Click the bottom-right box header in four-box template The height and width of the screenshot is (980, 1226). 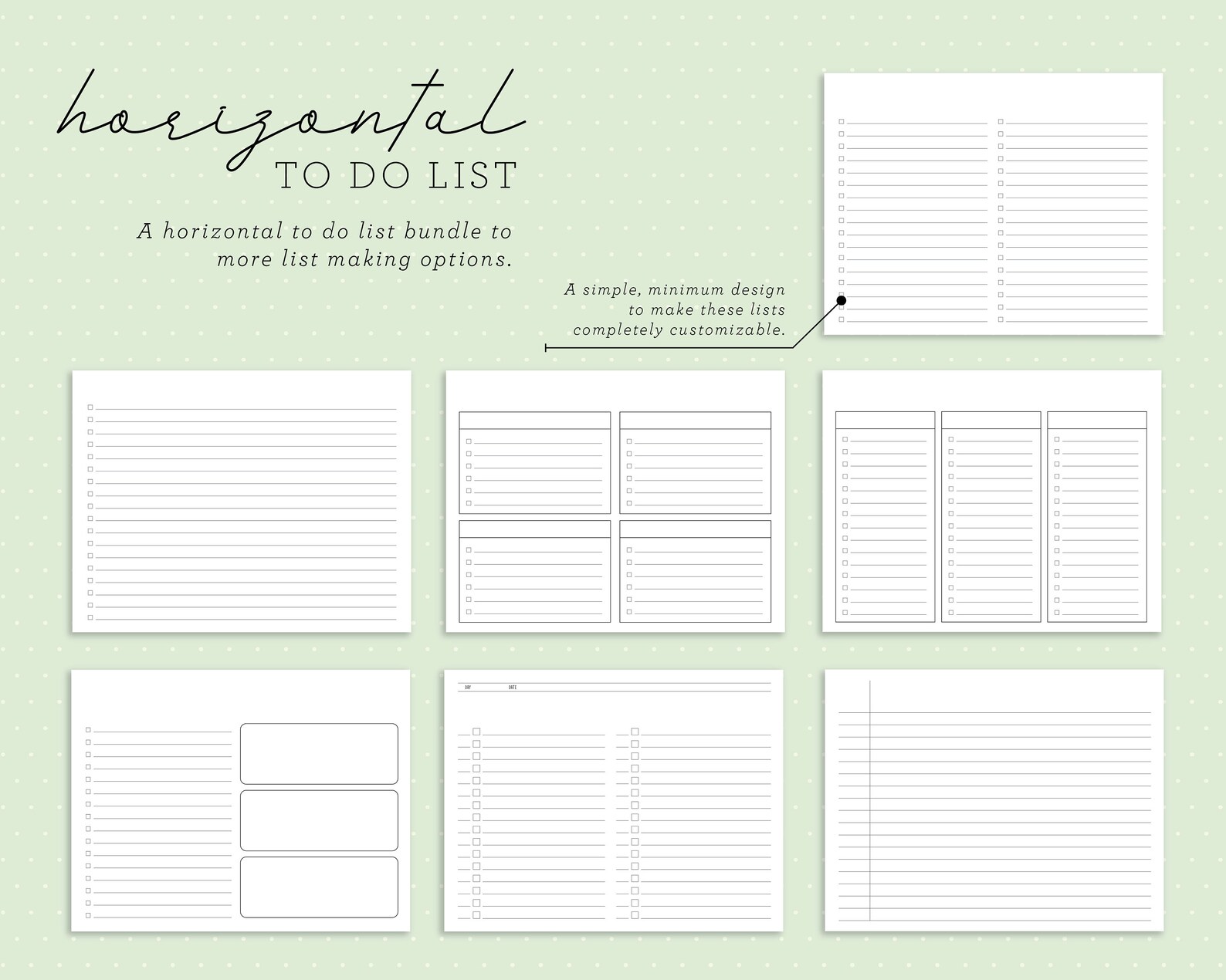[x=696, y=529]
